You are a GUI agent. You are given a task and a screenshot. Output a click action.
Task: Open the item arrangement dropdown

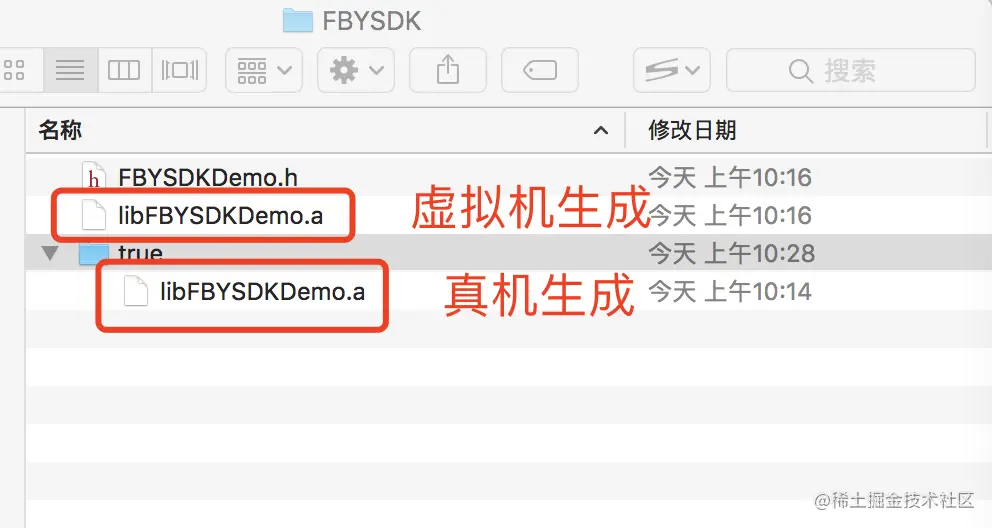(x=264, y=70)
